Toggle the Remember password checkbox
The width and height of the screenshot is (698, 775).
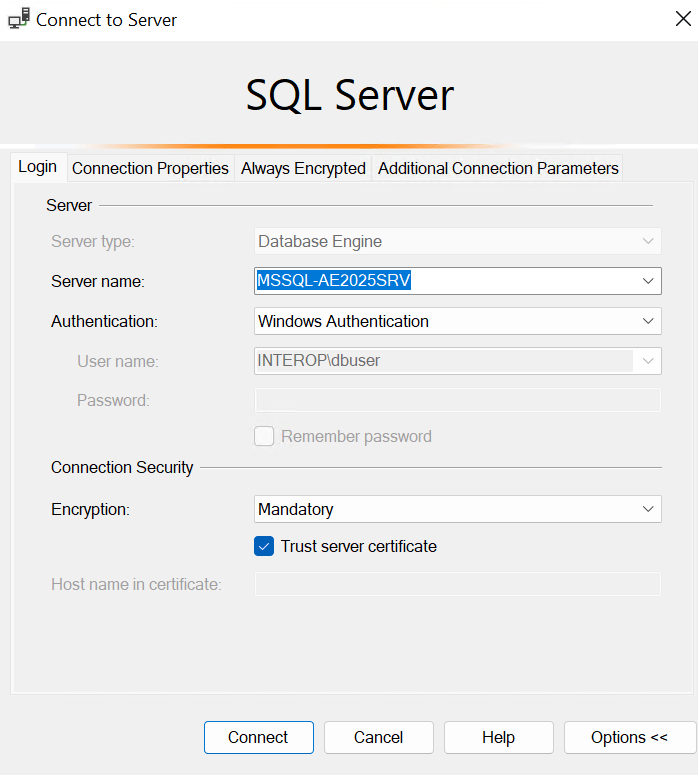pyautogui.click(x=264, y=436)
